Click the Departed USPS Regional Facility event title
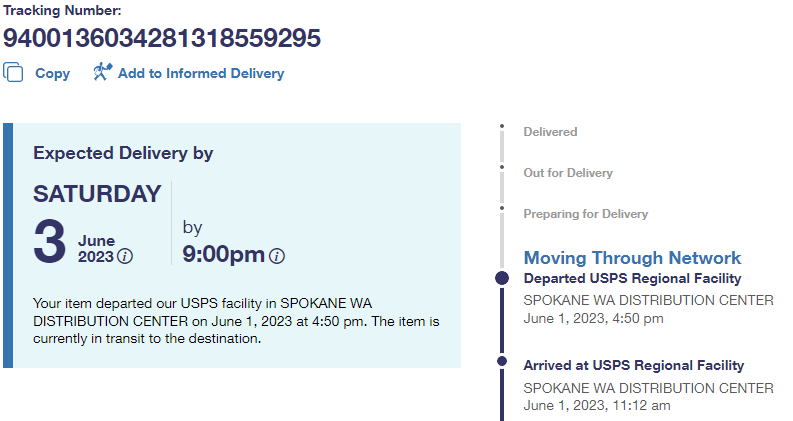 coord(632,278)
